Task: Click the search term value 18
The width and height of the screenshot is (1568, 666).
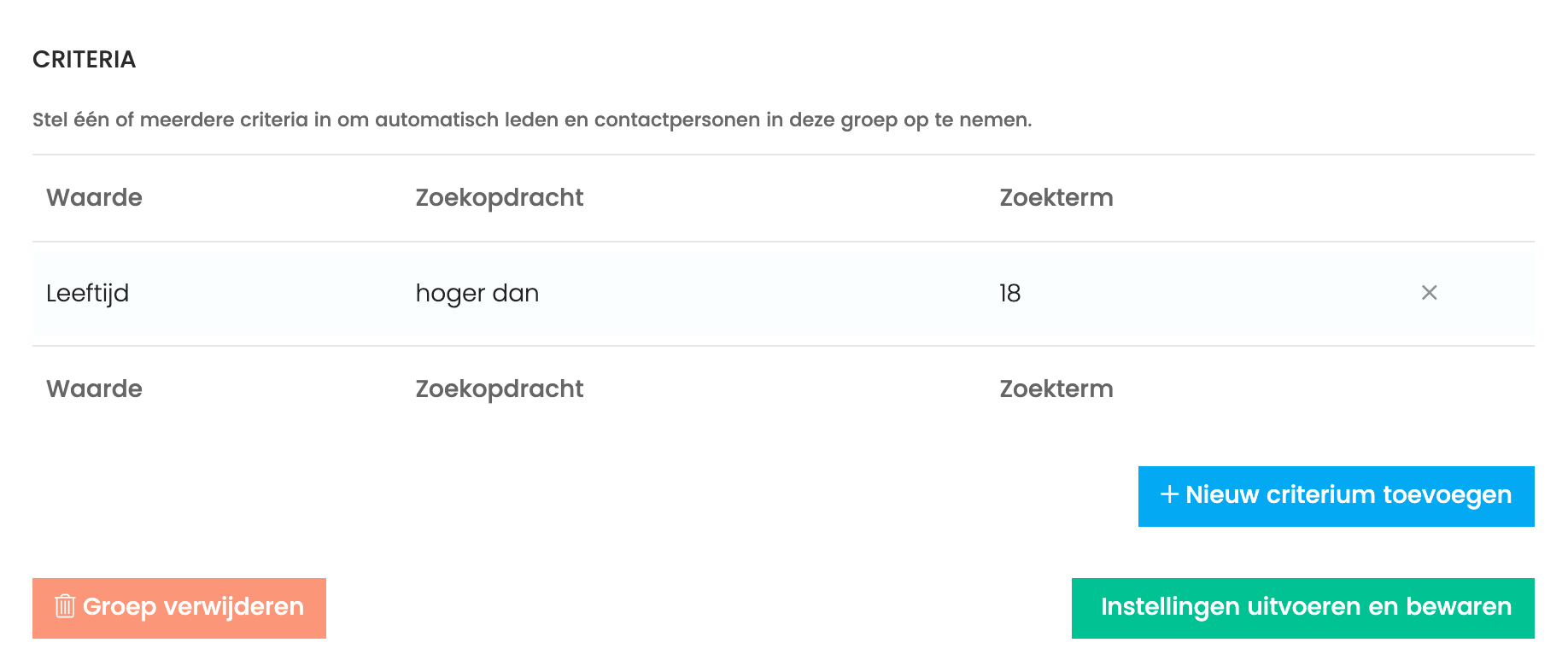Action: [x=1009, y=294]
